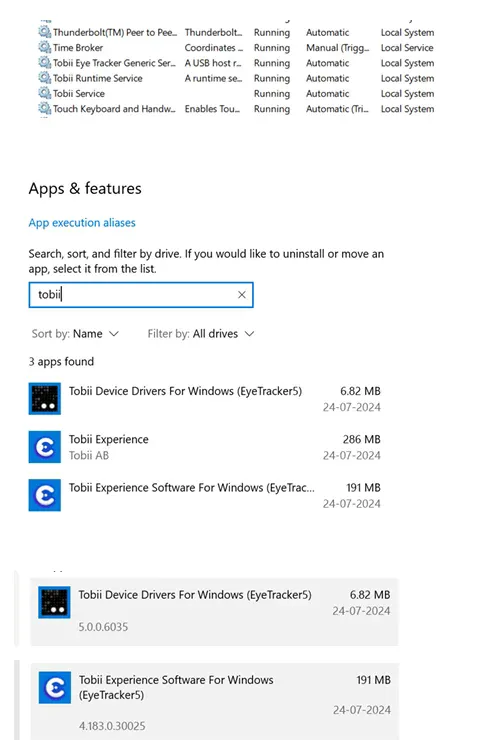Viewport: 482px width, 749px height.
Task: Click the version number 4.183.0.30025
Action: coord(112,726)
